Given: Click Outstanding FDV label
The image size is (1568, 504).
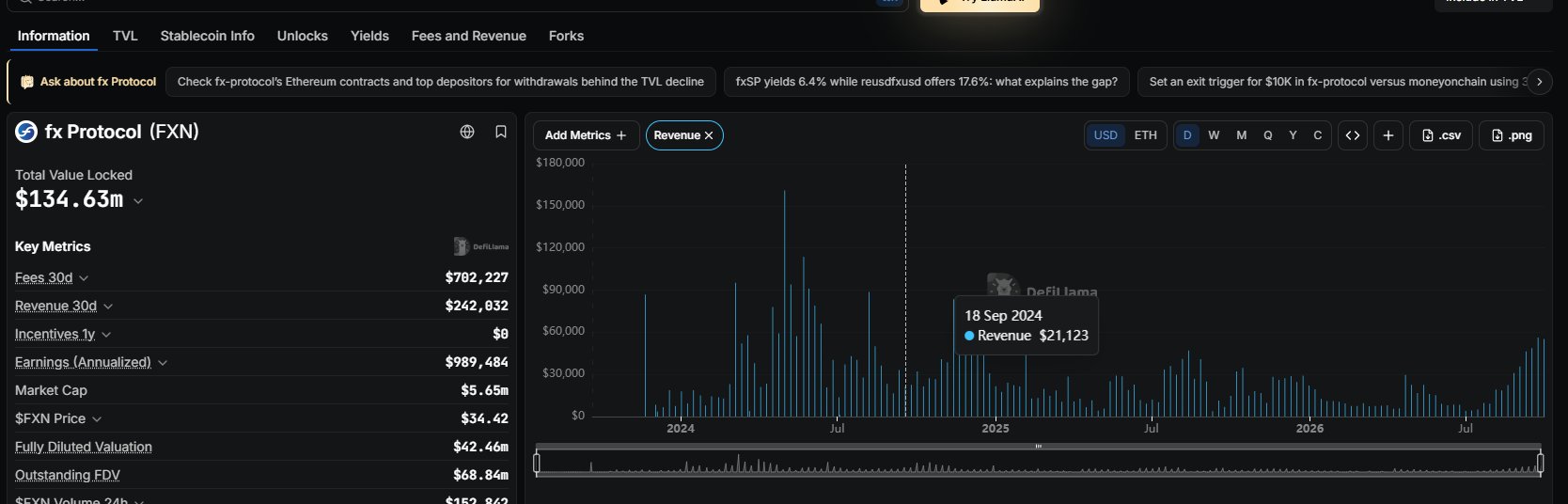Looking at the screenshot, I should click(68, 475).
